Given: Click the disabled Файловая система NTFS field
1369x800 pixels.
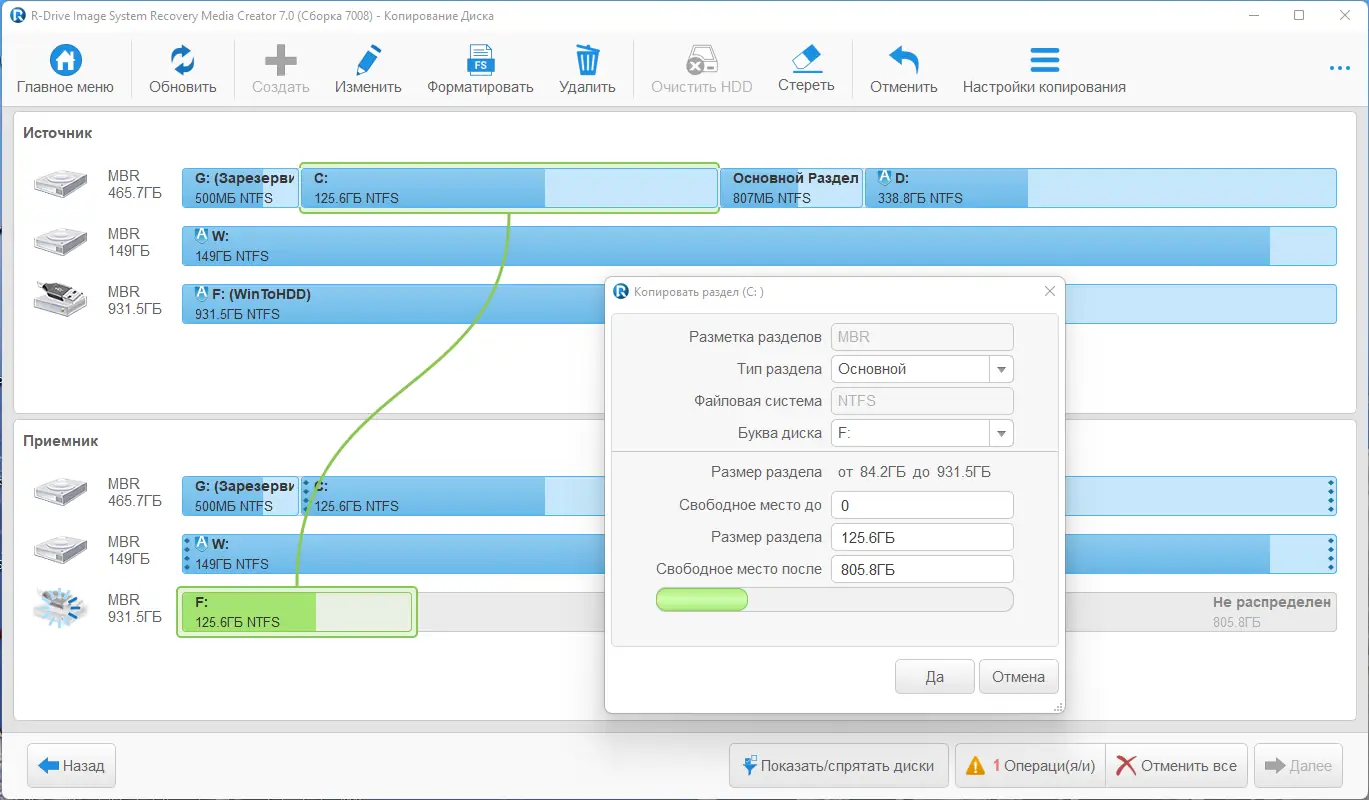Looking at the screenshot, I should (x=922, y=401).
